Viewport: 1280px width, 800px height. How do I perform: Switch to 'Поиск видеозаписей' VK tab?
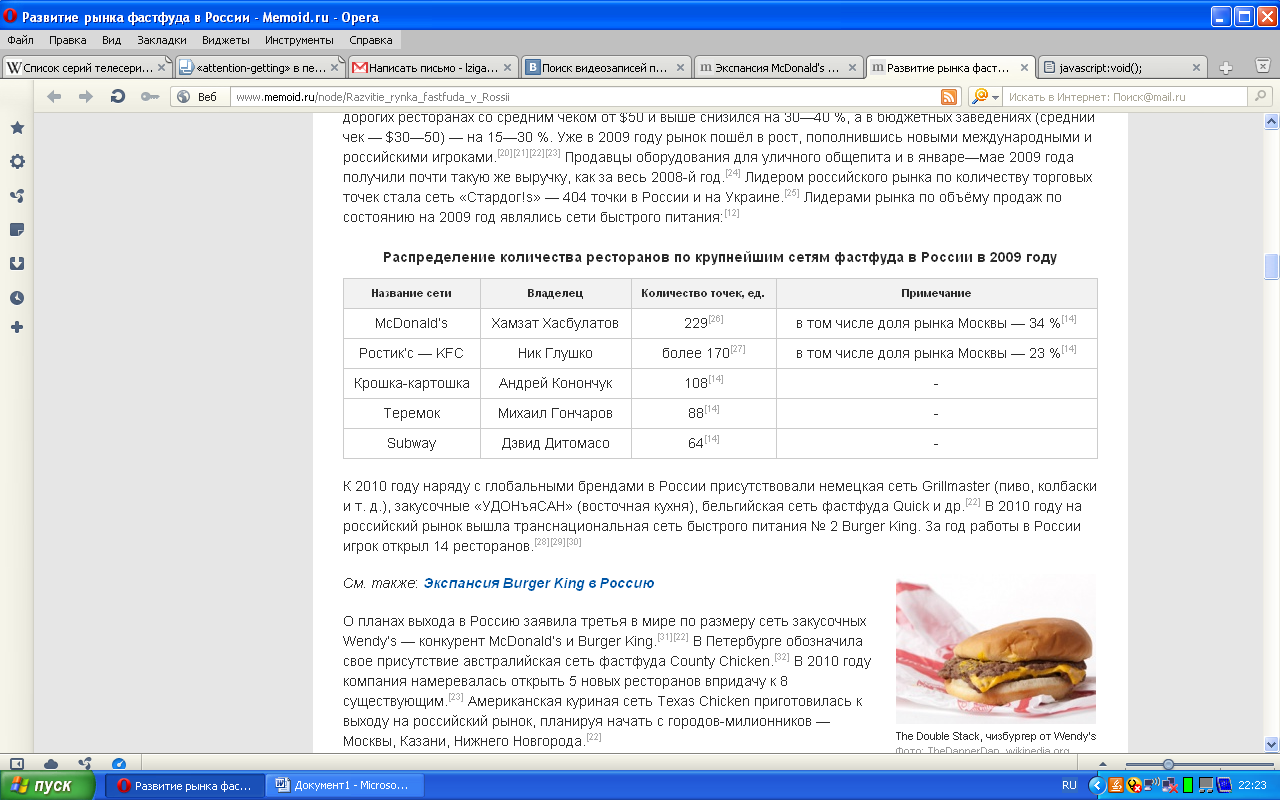[x=605, y=68]
